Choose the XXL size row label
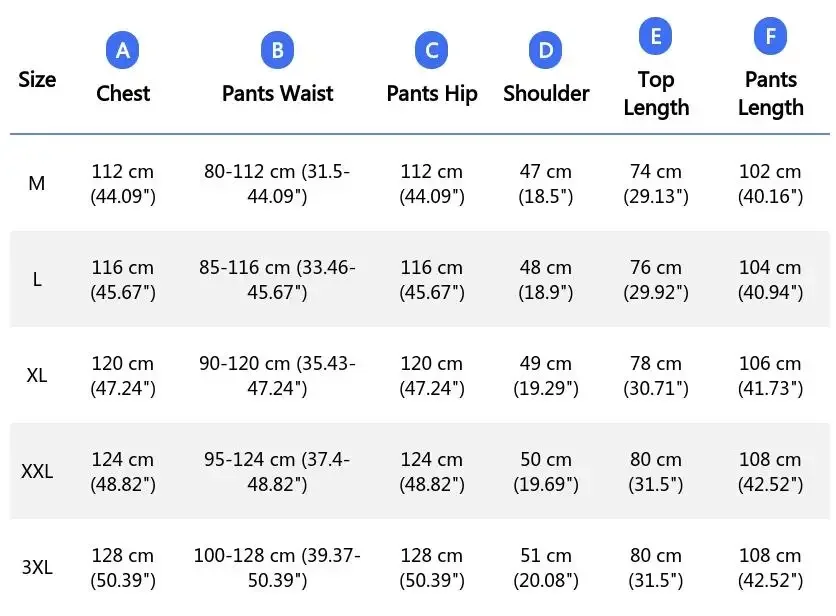 tap(37, 472)
